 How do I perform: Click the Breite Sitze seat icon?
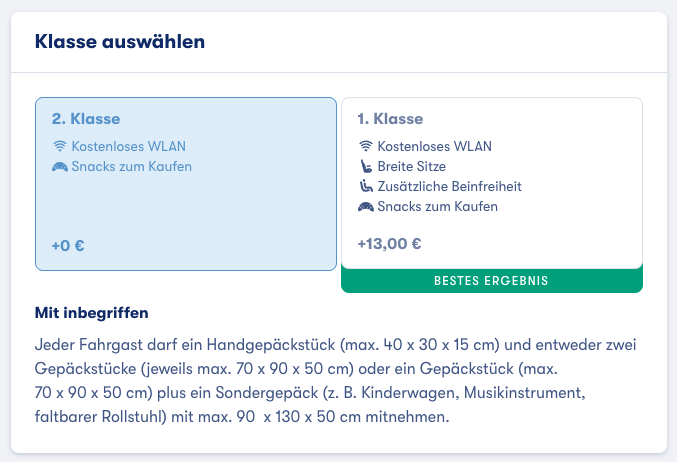(366, 166)
